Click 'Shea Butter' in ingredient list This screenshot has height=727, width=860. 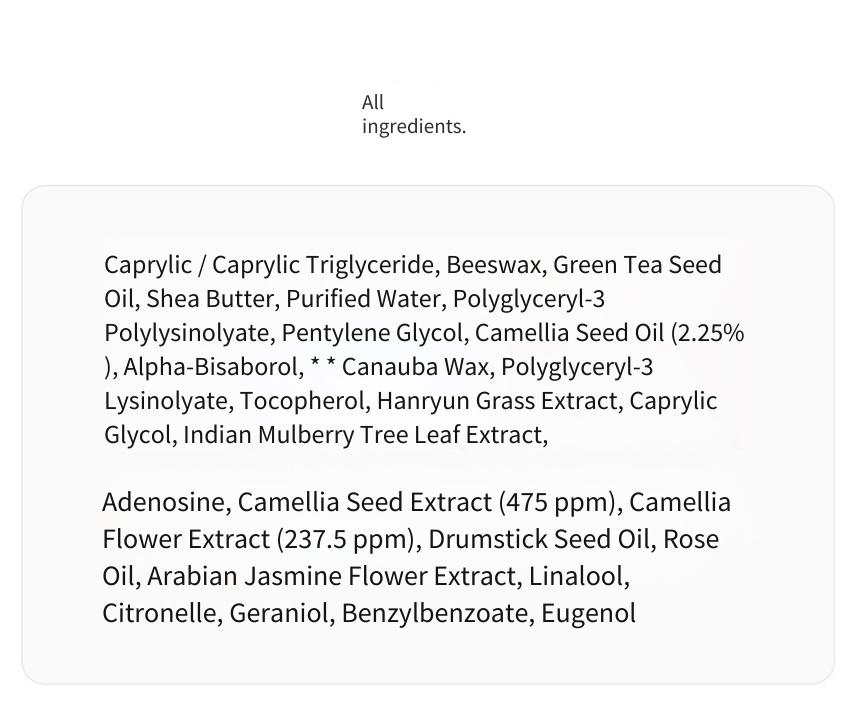pyautogui.click(x=210, y=299)
